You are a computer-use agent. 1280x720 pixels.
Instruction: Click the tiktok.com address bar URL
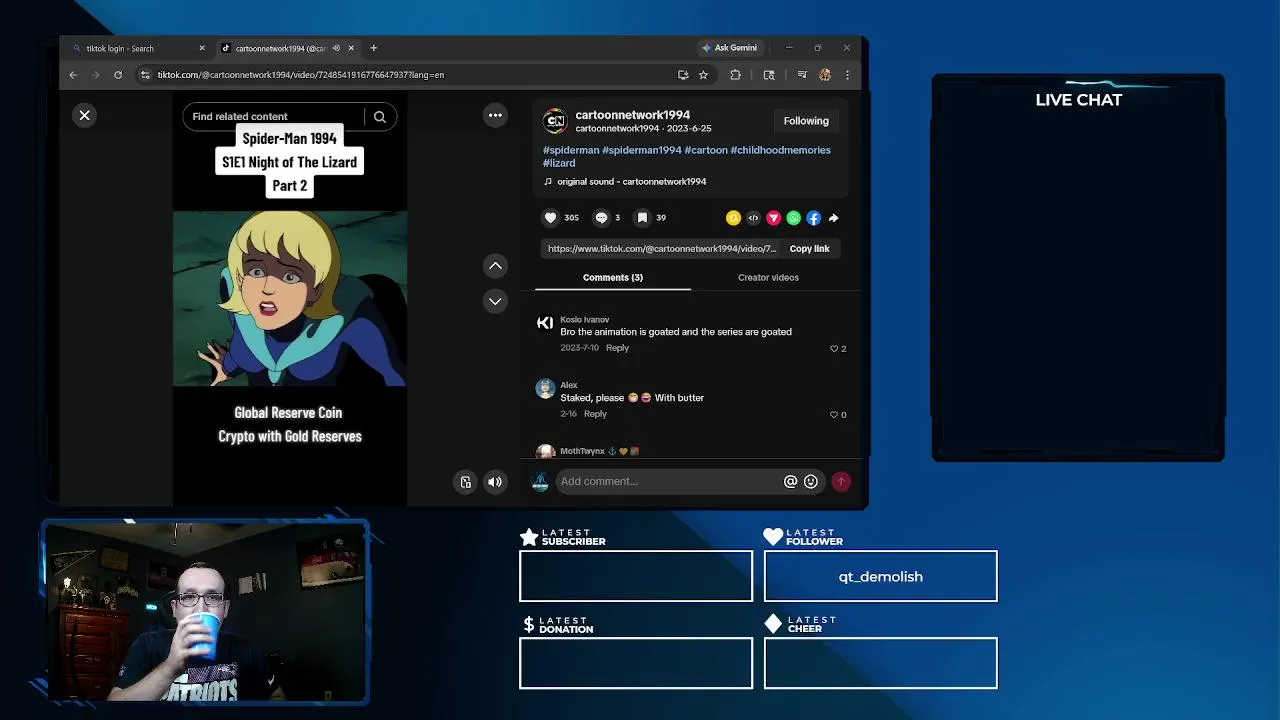tap(300, 75)
